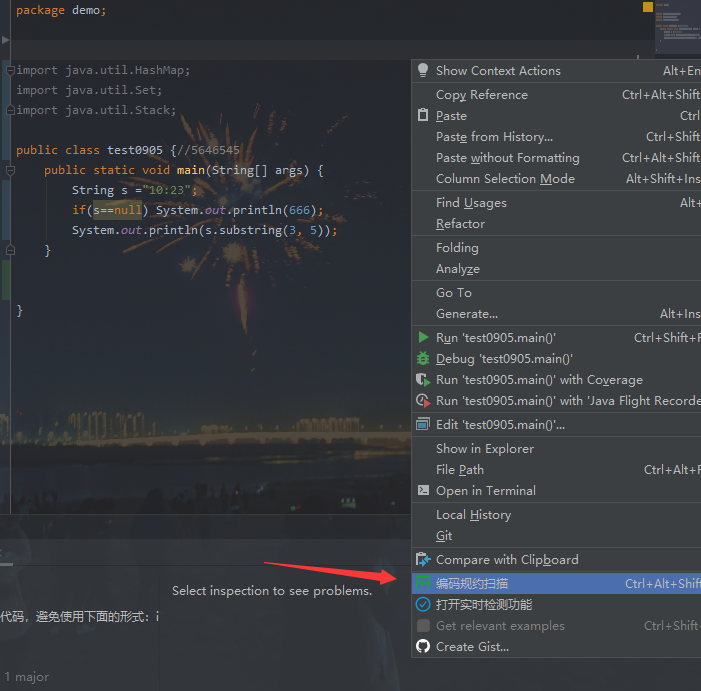Click the GitHub icon next to Create Gist
Image resolution: width=701 pixels, height=691 pixels.
coord(423,646)
